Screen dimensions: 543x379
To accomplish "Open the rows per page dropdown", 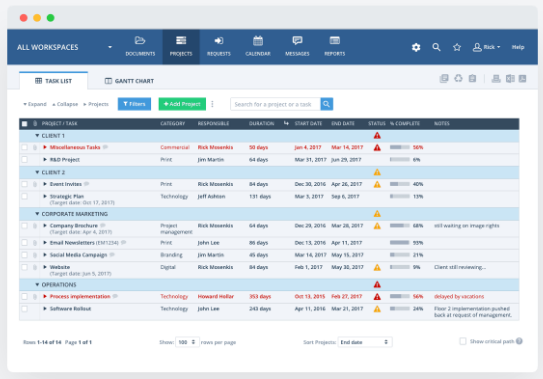I will (x=187, y=342).
